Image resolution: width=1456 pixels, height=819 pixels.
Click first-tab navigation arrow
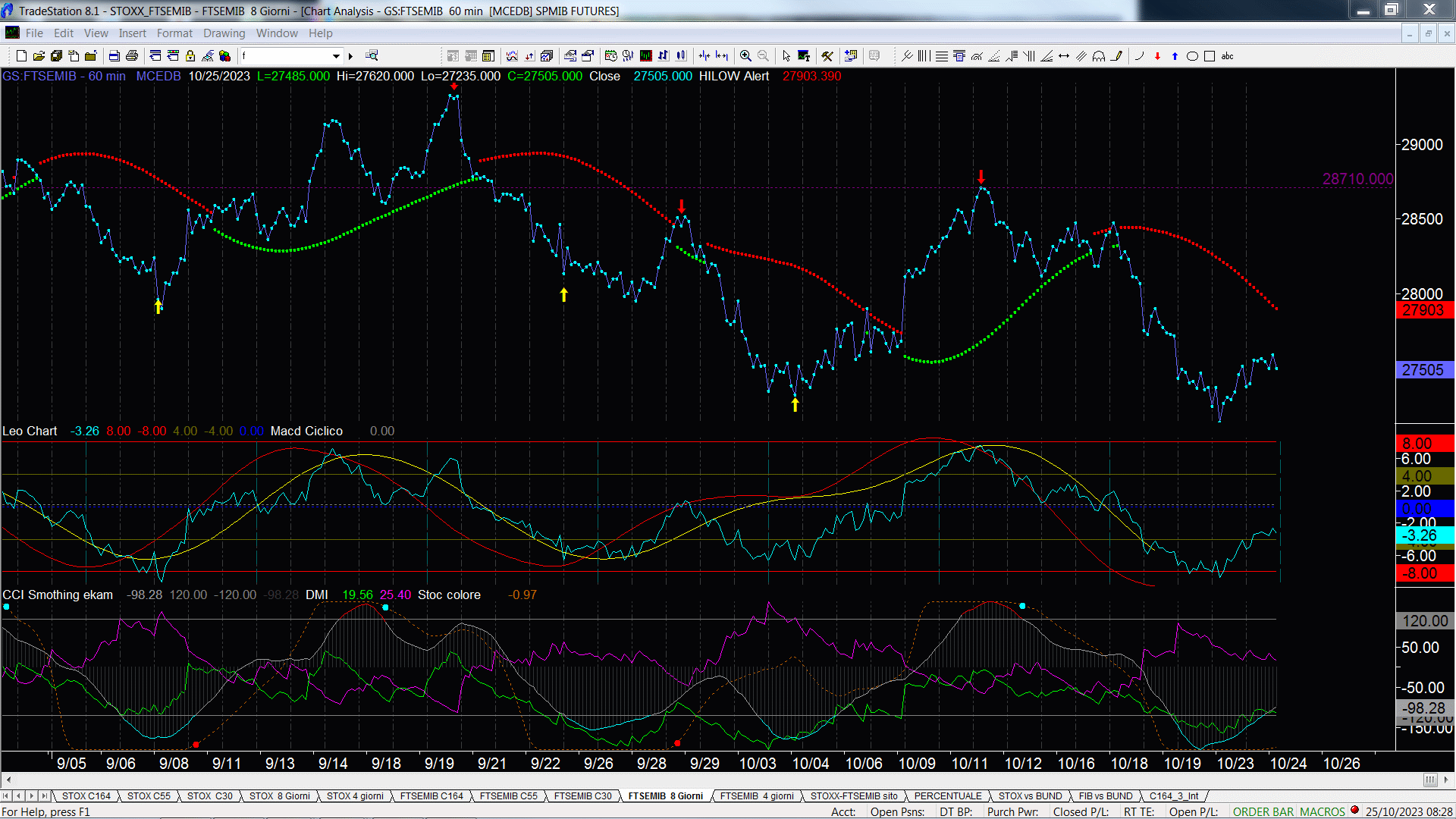(x=6, y=795)
